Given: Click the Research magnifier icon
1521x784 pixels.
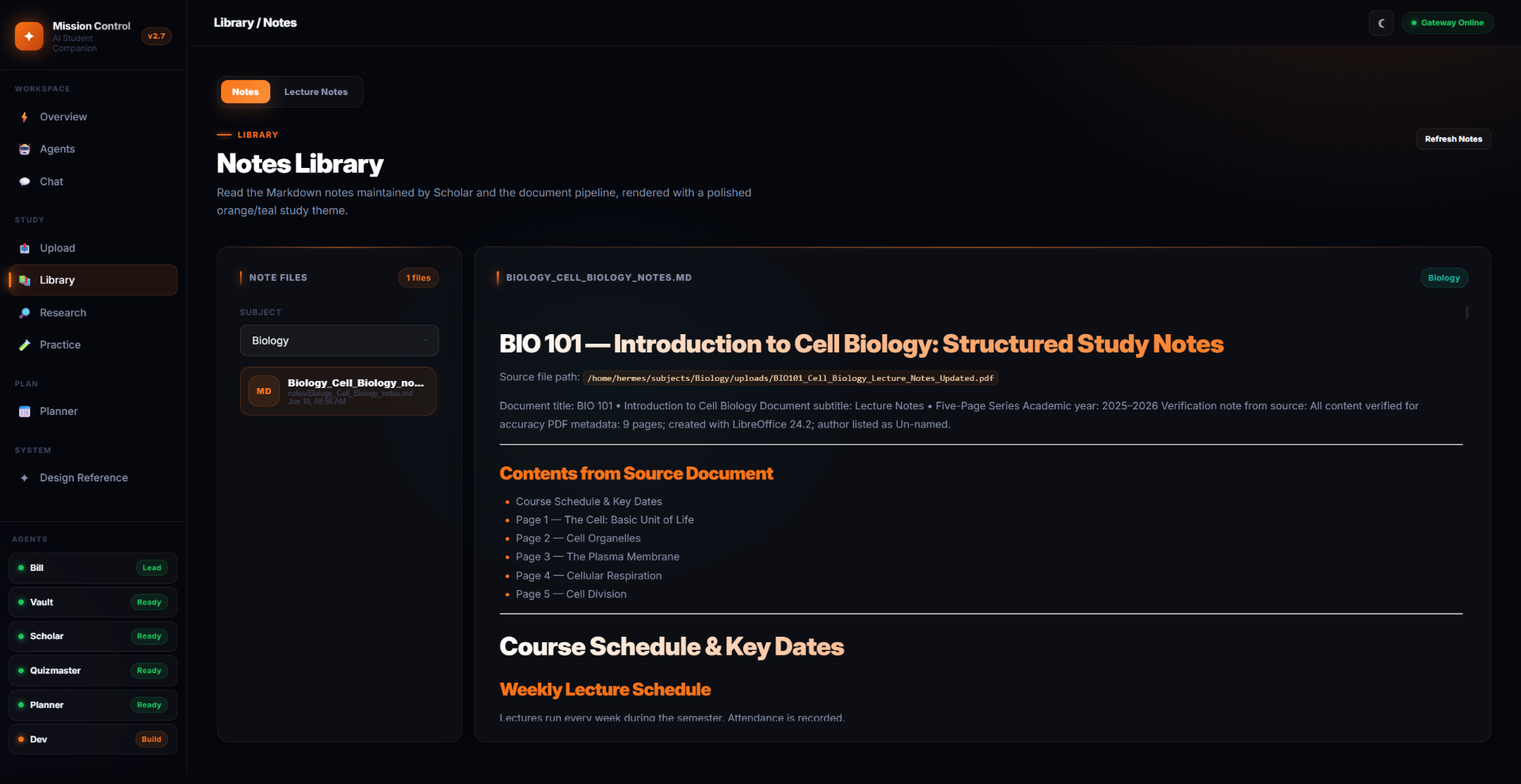Looking at the screenshot, I should point(25,313).
